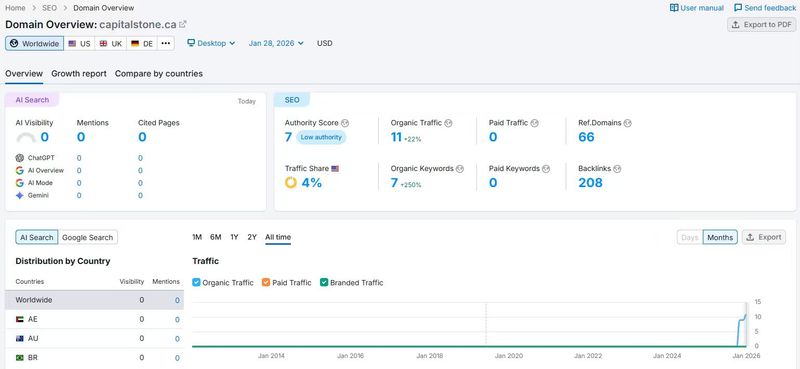Click Ref.Domains info icon
The image size is (800, 369).
point(628,123)
